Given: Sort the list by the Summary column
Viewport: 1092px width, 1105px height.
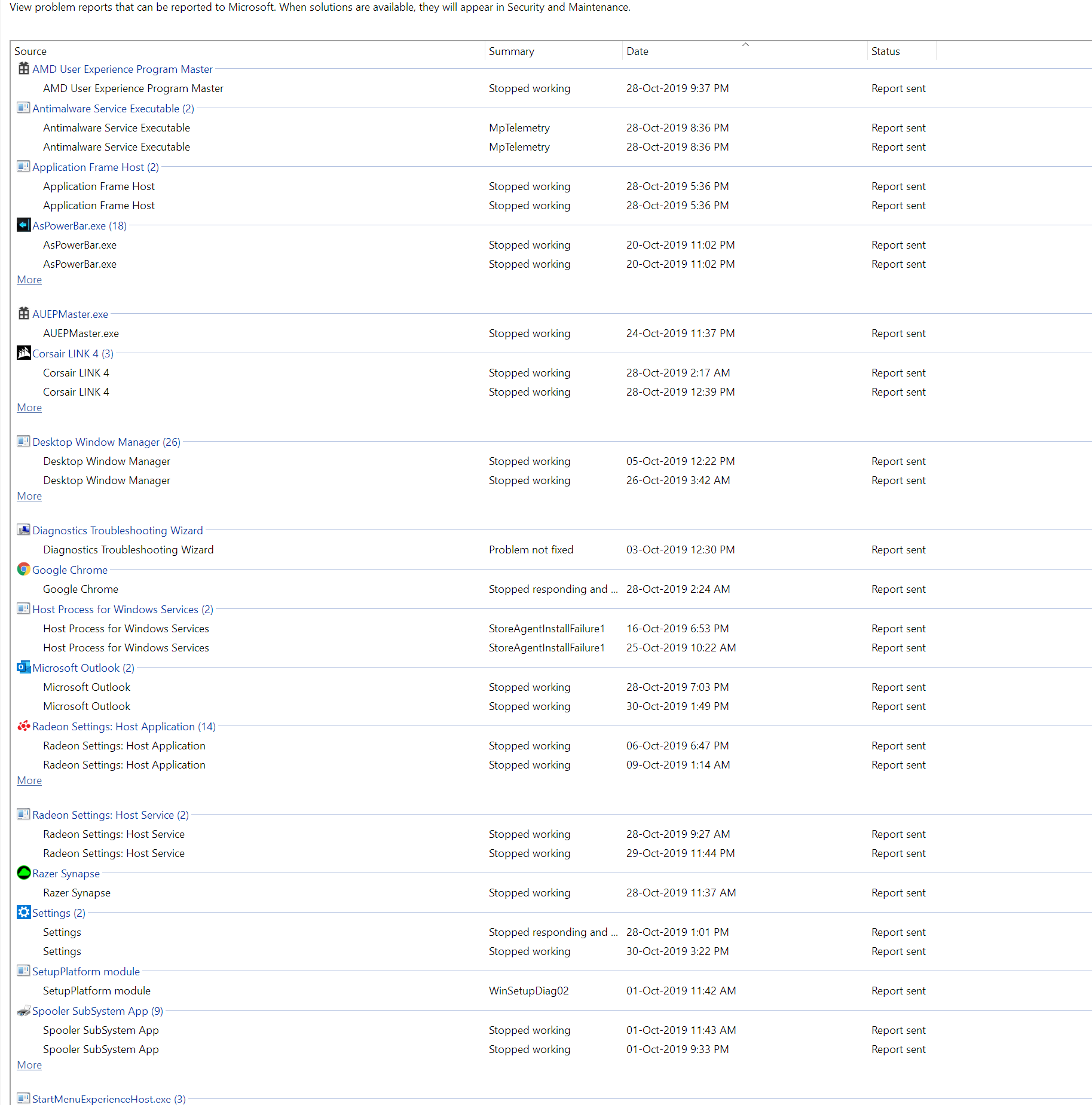Looking at the screenshot, I should 553,51.
